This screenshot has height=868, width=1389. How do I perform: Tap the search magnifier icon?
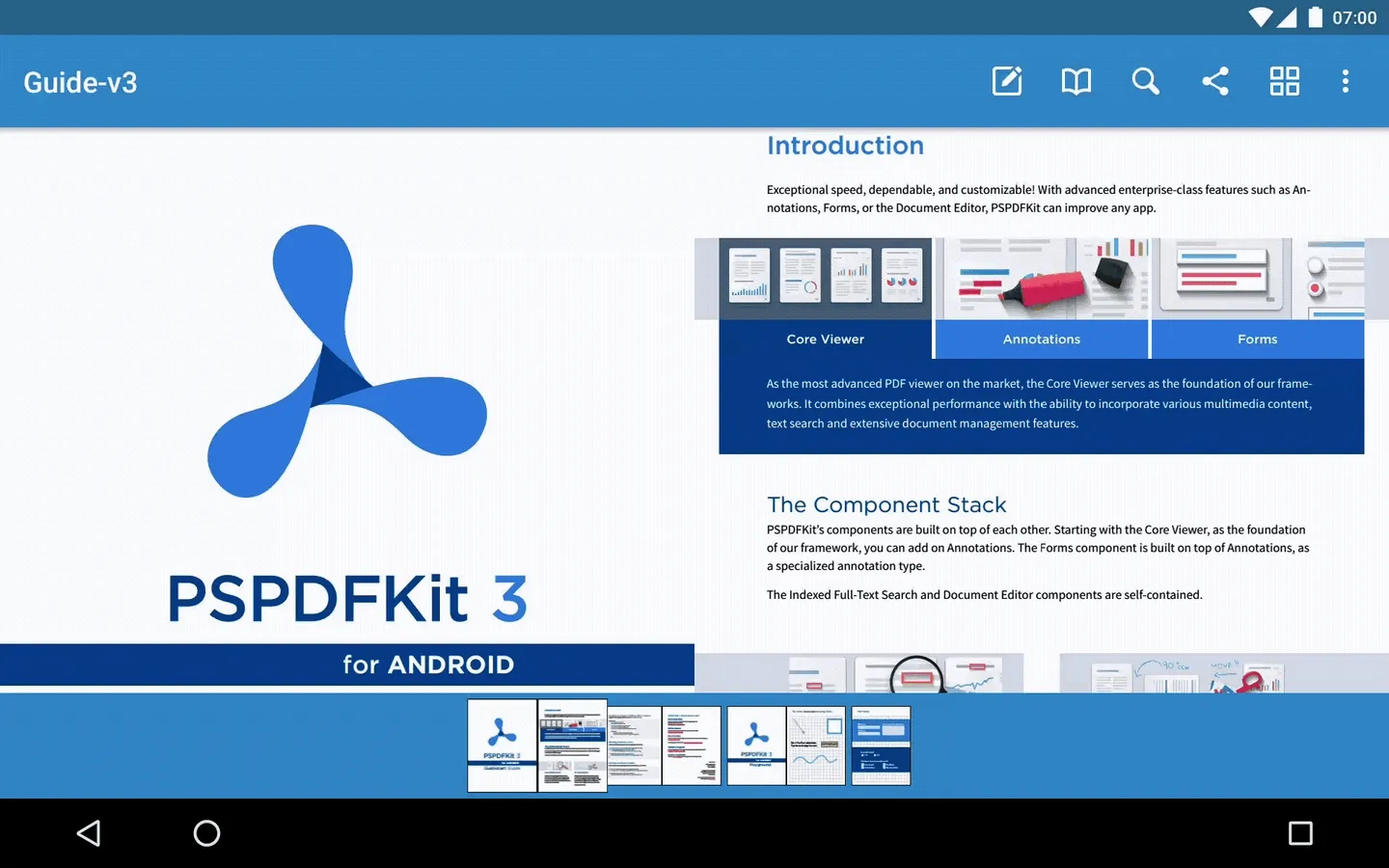tap(1146, 81)
